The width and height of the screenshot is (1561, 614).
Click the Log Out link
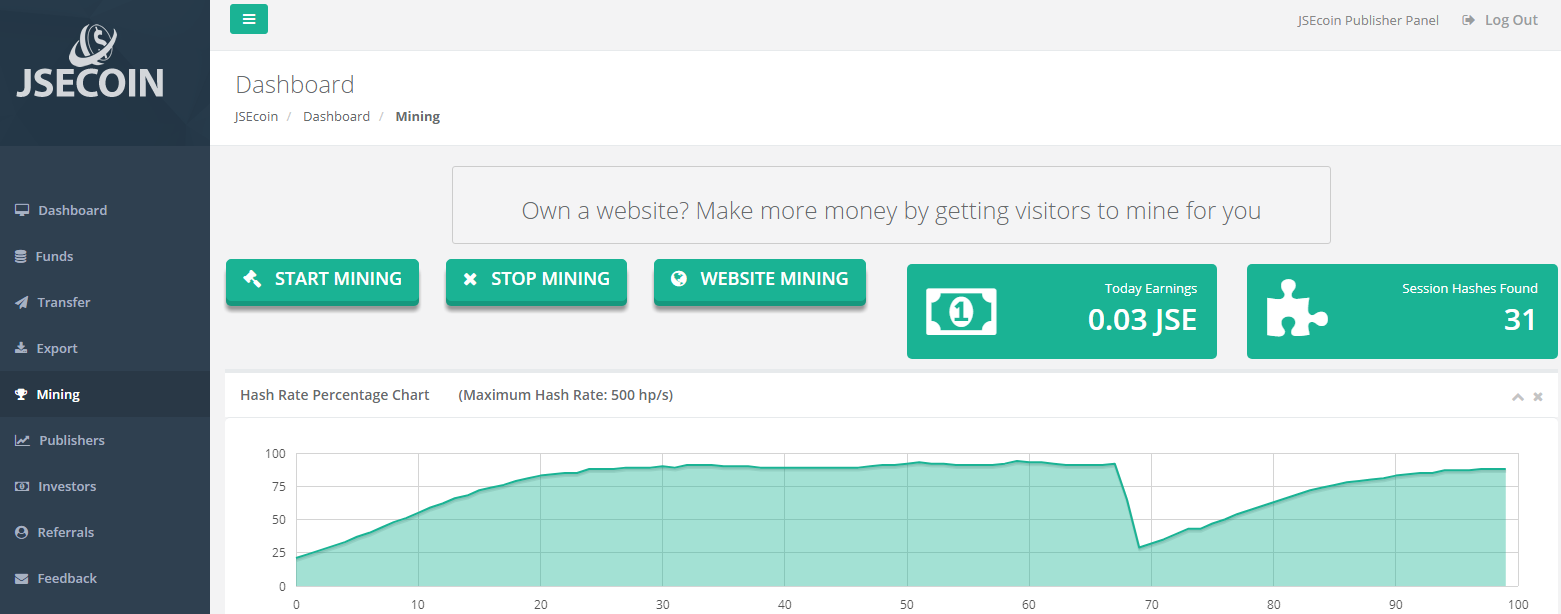tap(1500, 20)
